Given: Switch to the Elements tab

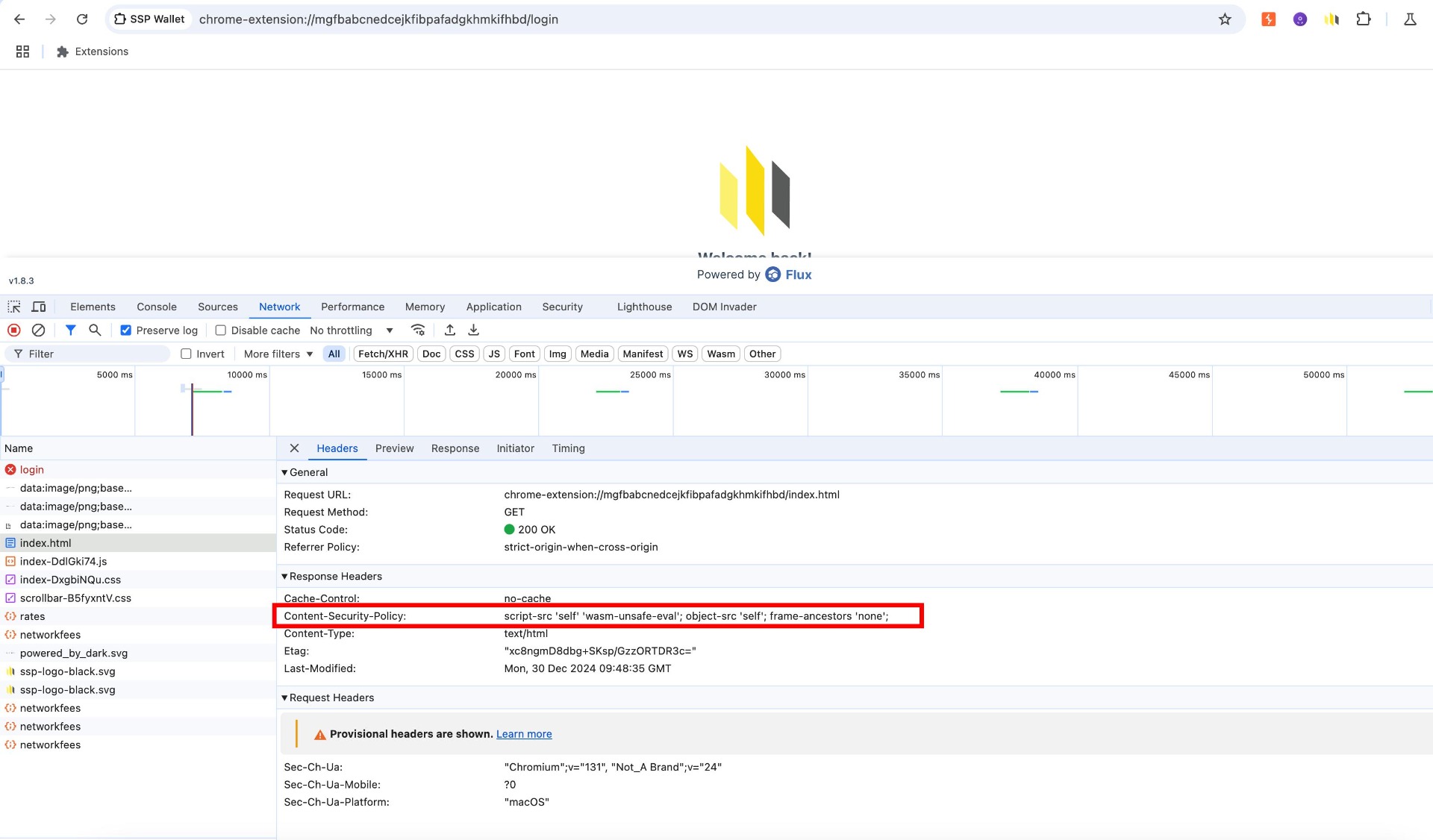Looking at the screenshot, I should click(x=93, y=307).
